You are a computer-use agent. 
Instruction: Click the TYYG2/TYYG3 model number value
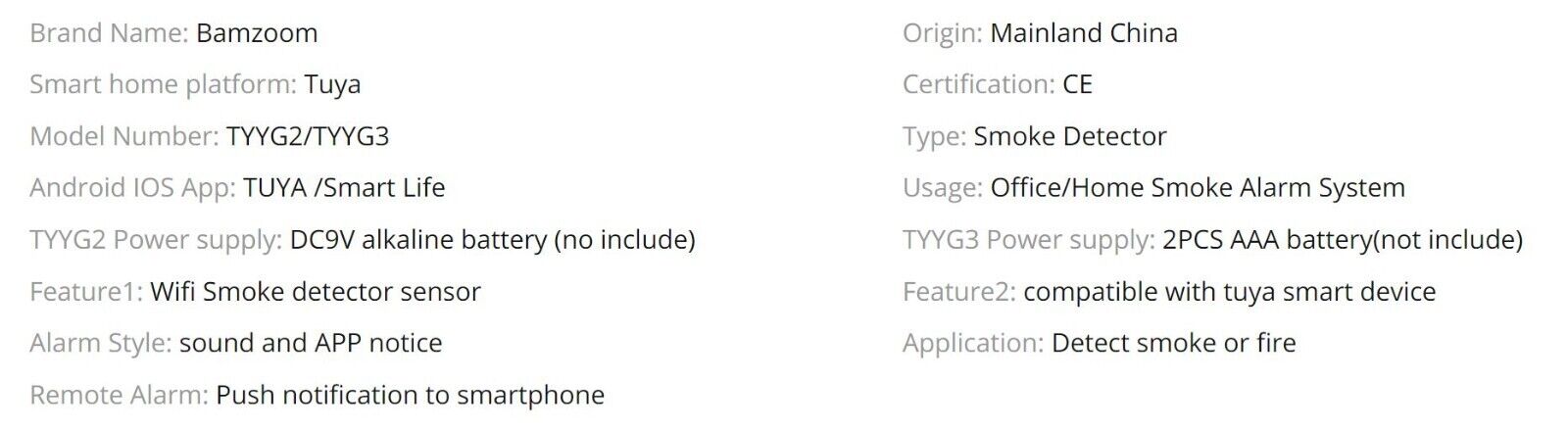click(308, 136)
